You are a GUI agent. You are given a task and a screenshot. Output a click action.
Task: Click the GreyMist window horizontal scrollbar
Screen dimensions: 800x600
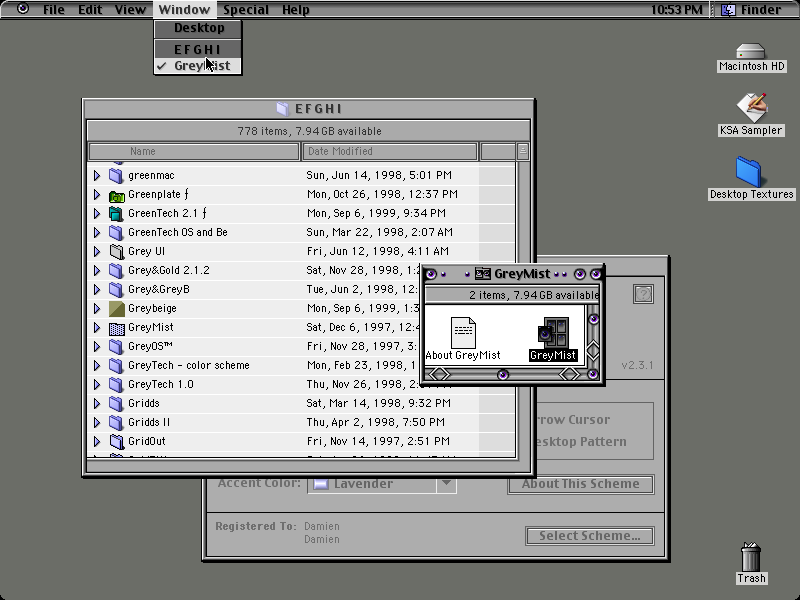[503, 374]
